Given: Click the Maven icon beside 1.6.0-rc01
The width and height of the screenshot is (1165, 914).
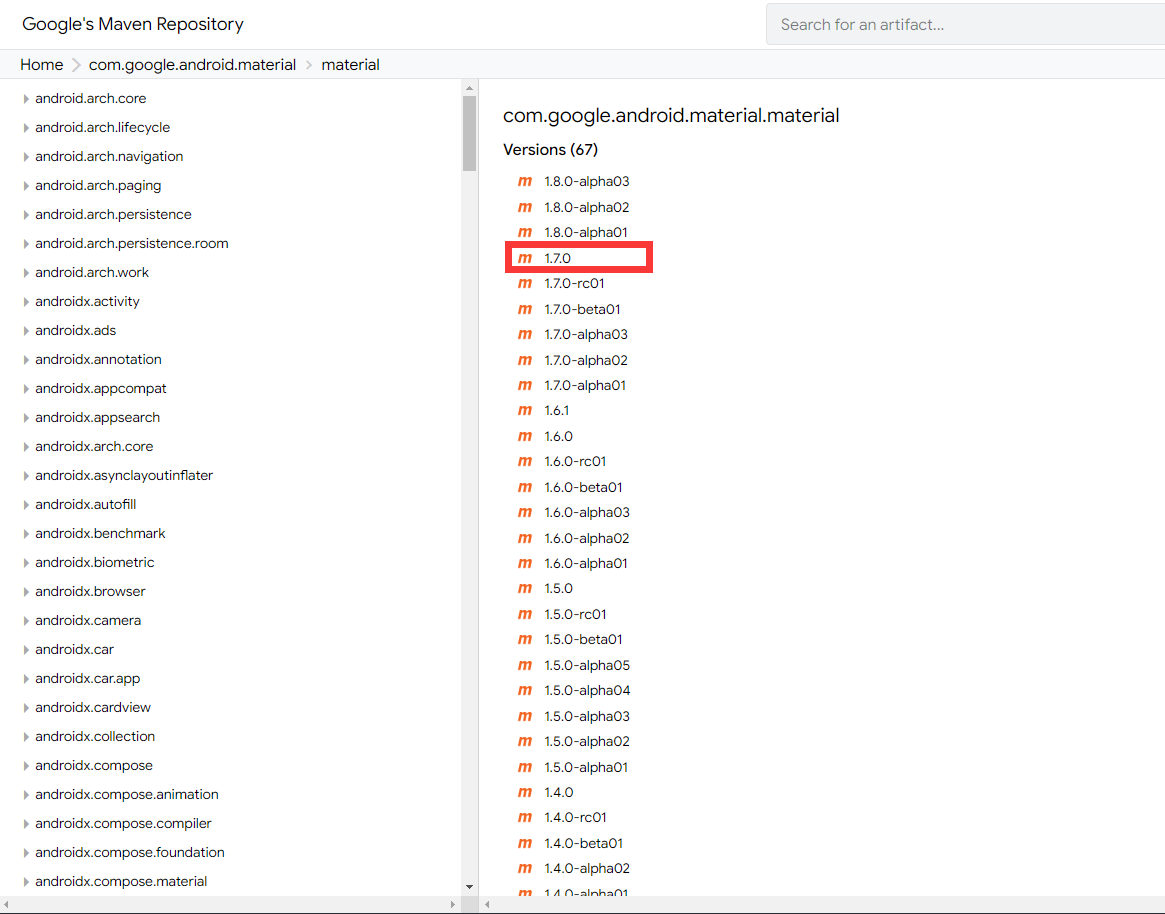Looking at the screenshot, I should pos(525,462).
